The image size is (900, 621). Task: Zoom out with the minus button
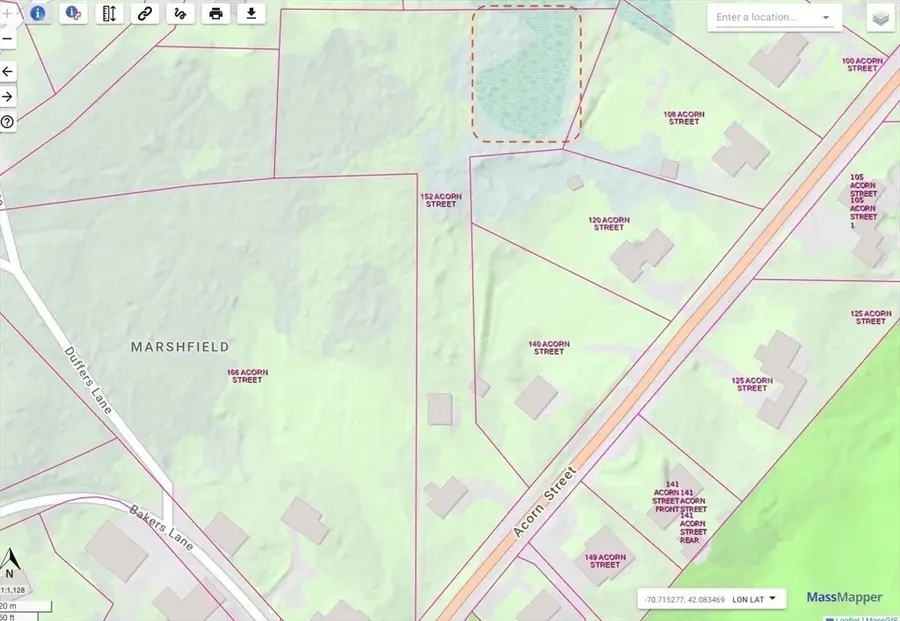point(8,39)
